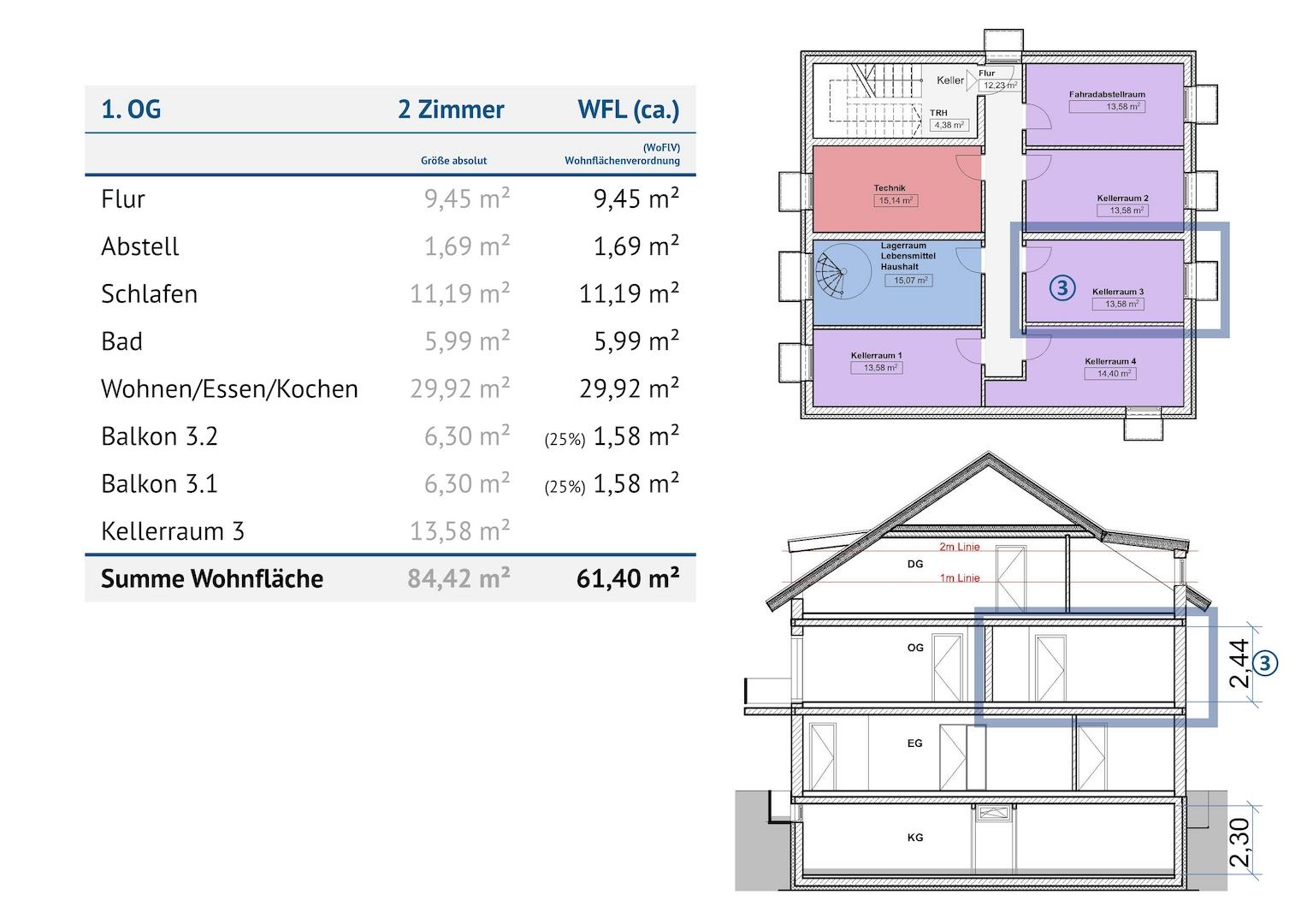The width and height of the screenshot is (1307, 924).
Task: Click the DG label in the section drawing
Action: tap(915, 564)
